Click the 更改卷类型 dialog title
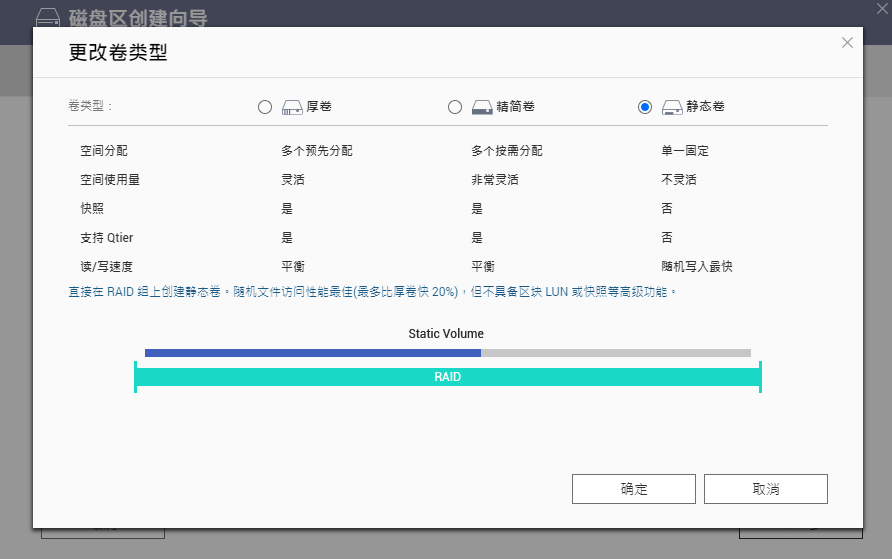 (x=118, y=53)
